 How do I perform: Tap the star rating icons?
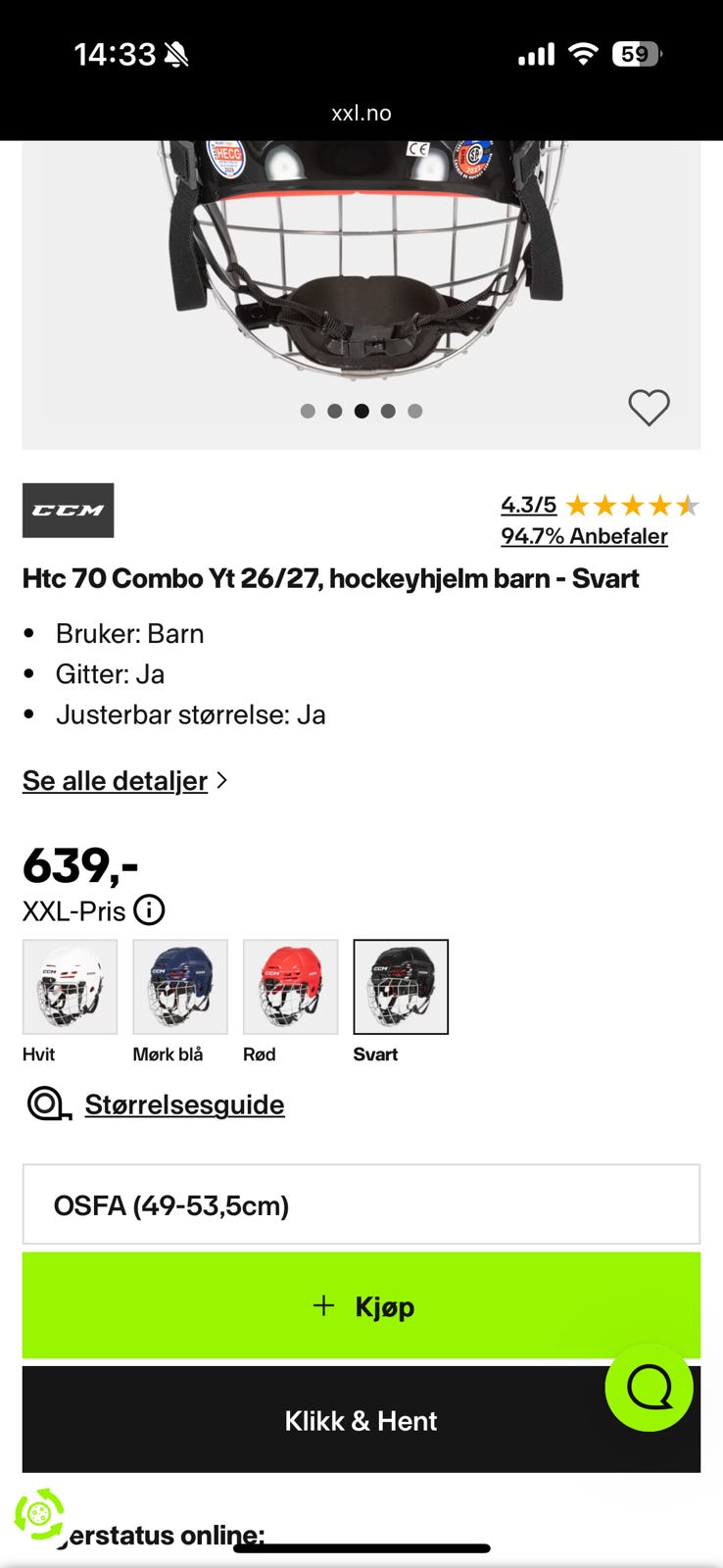tap(633, 506)
